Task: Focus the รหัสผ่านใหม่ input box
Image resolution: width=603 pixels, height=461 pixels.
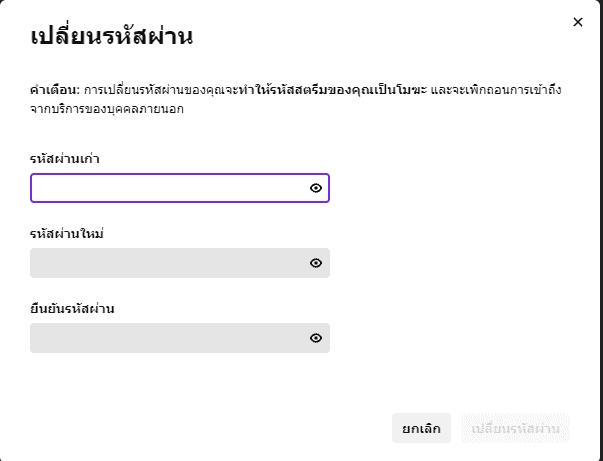Action: coord(165,263)
